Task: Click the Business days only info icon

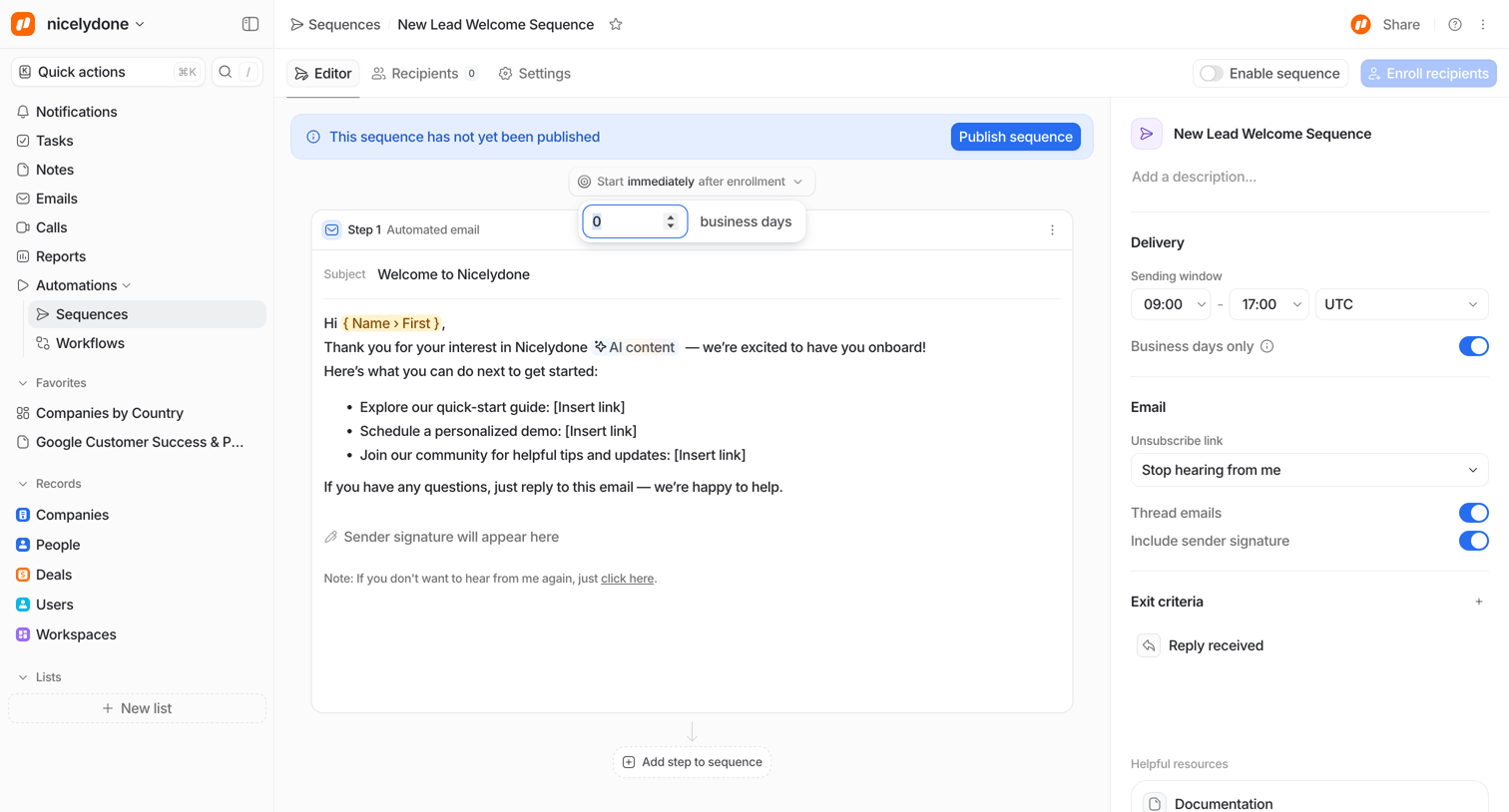Action: tap(1267, 346)
